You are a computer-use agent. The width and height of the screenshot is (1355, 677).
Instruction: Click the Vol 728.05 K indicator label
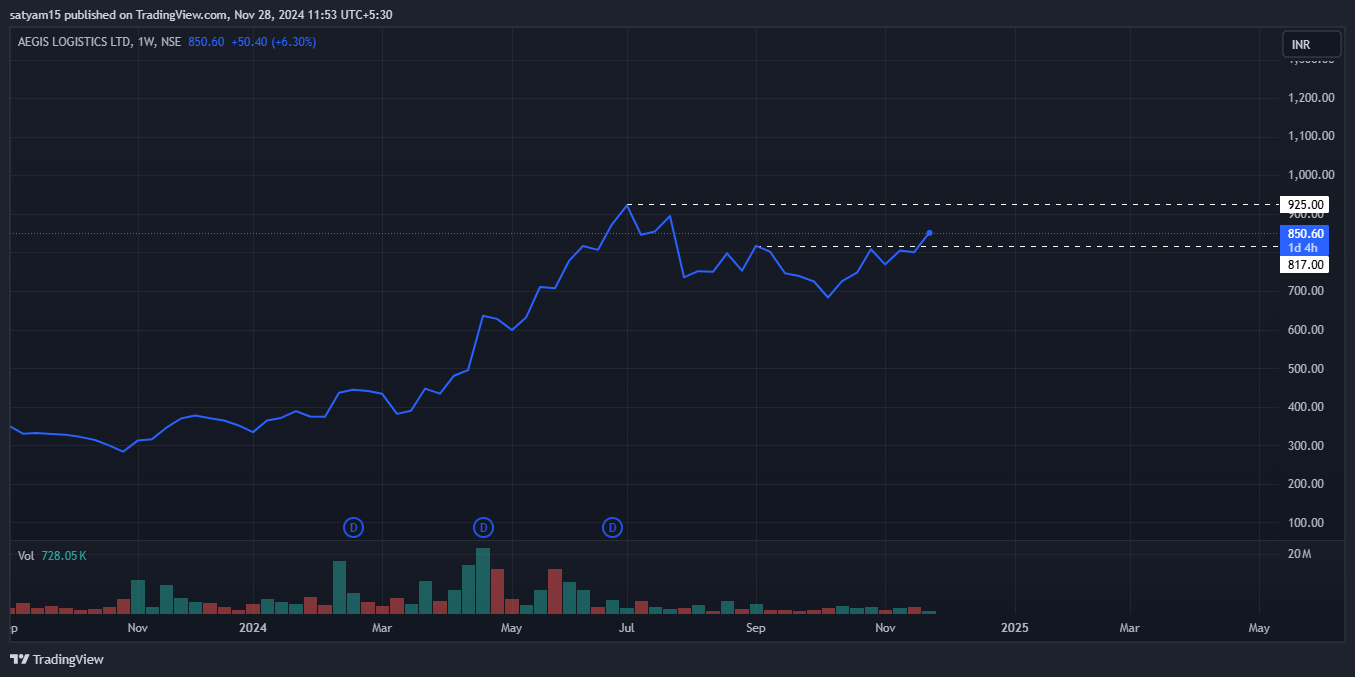click(x=52, y=555)
